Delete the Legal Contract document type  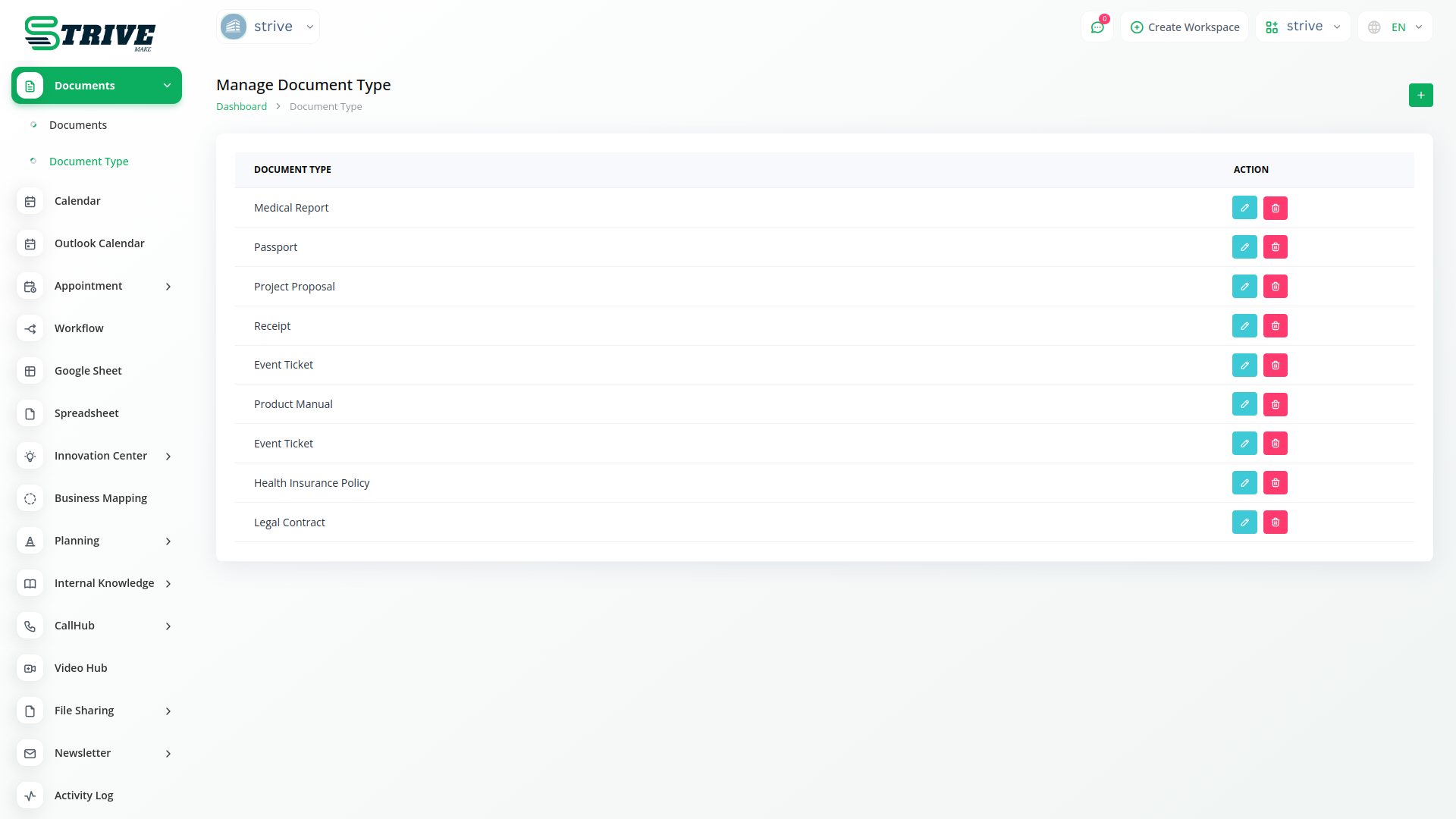(1276, 522)
